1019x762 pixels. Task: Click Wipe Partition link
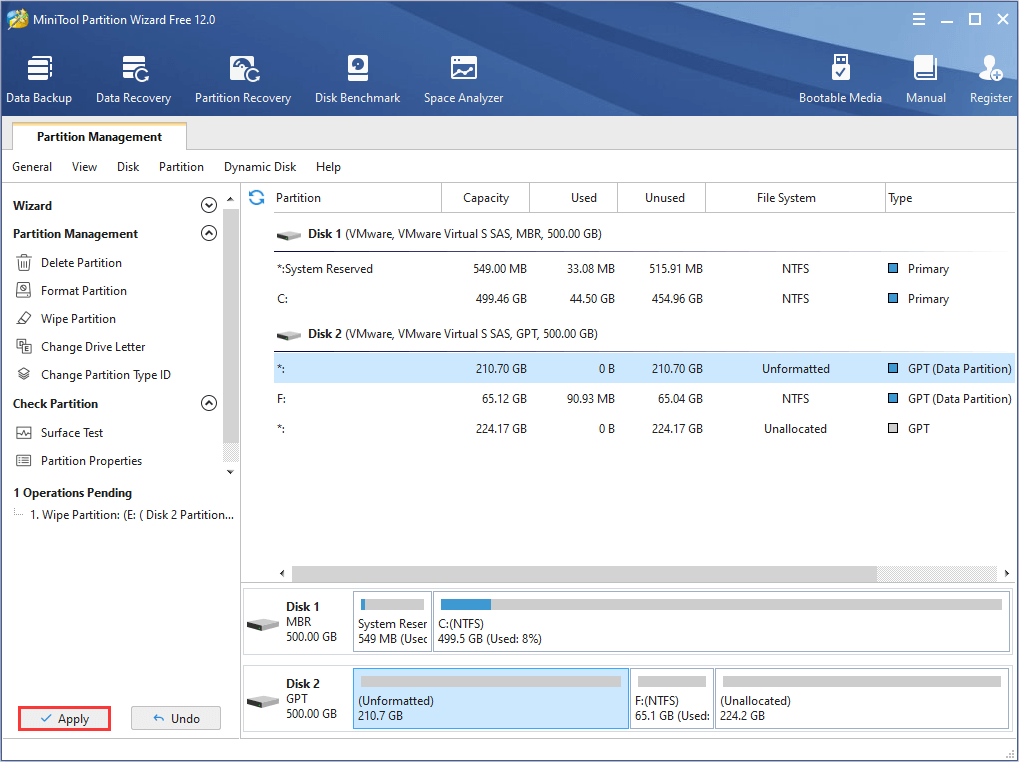tap(79, 318)
